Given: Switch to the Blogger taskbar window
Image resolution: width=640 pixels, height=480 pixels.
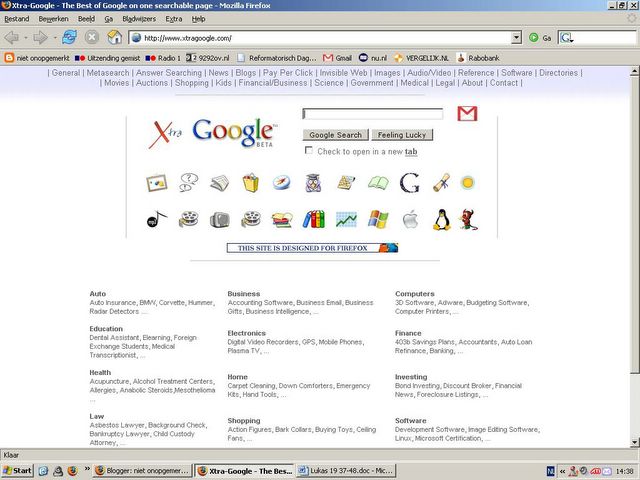Looking at the screenshot, I should pos(142,471).
